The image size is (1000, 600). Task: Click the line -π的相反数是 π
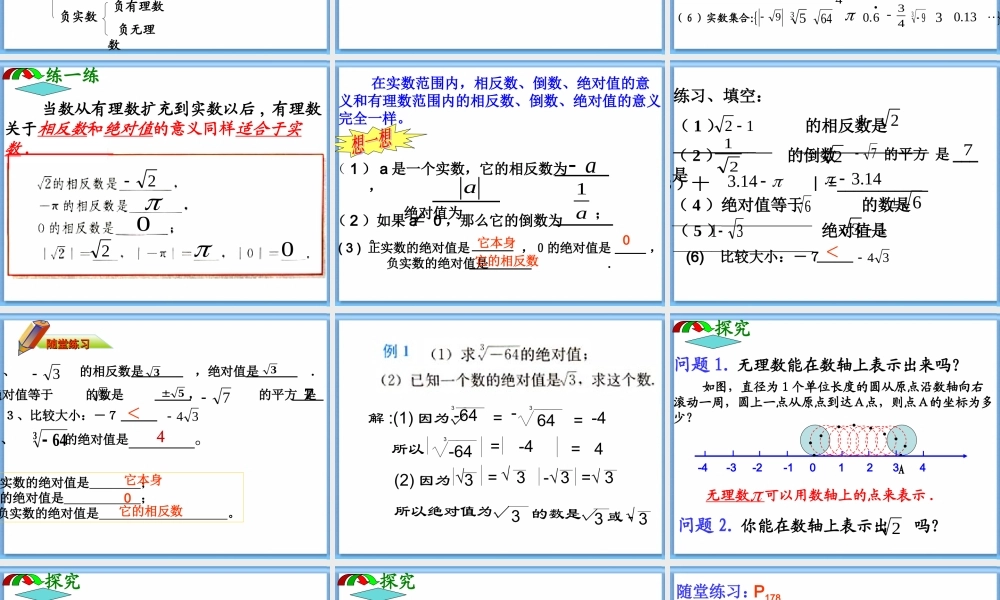coord(113,205)
